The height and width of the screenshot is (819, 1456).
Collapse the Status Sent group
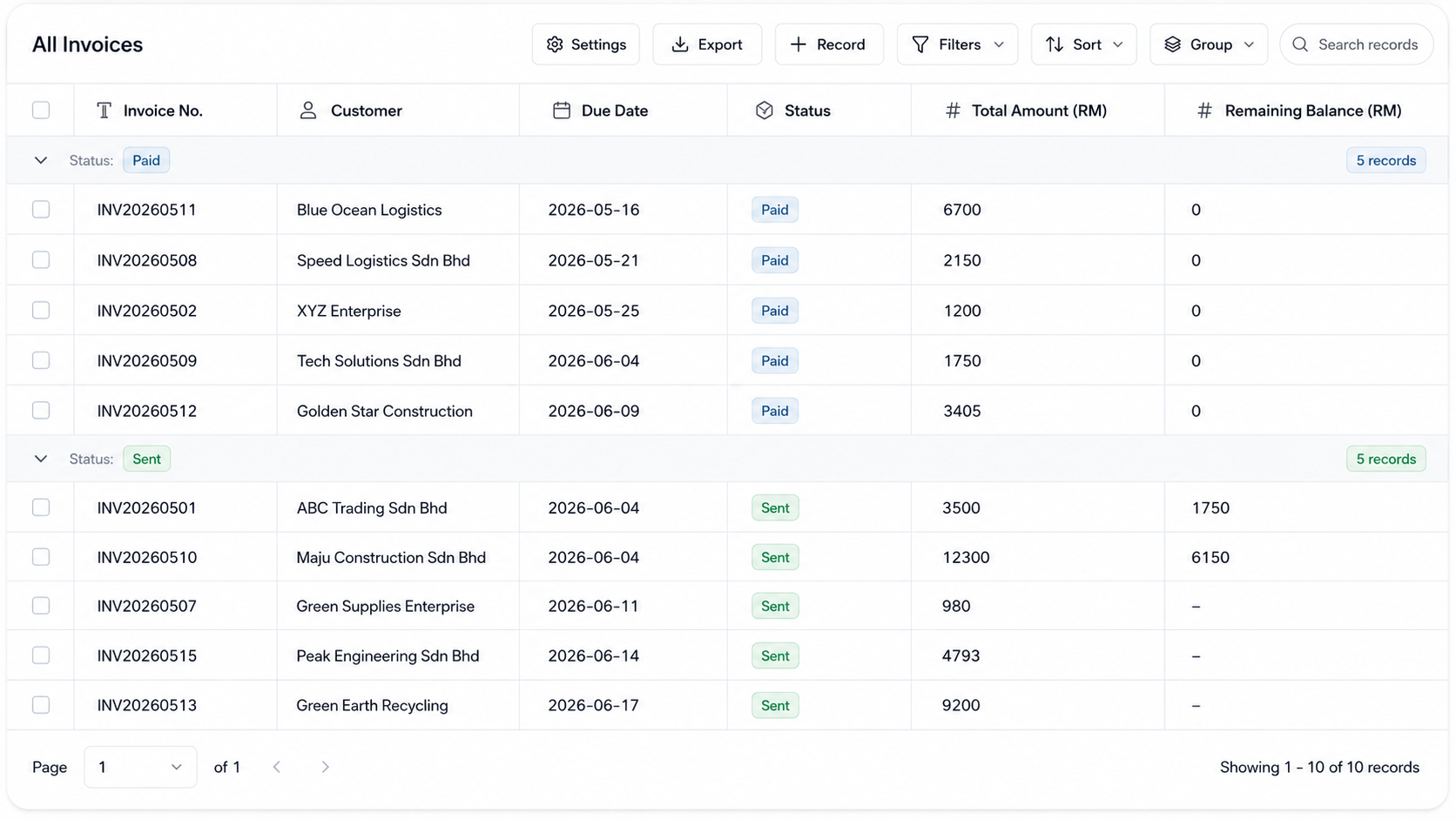[41, 459]
